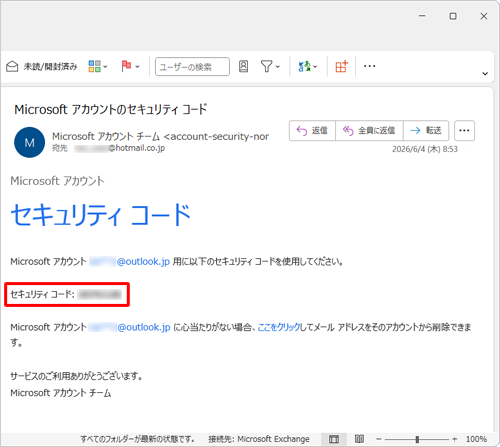This screenshot has width=500, height=447.
Task: Open the ribbon More commands ellipsis
Action: pos(369,66)
